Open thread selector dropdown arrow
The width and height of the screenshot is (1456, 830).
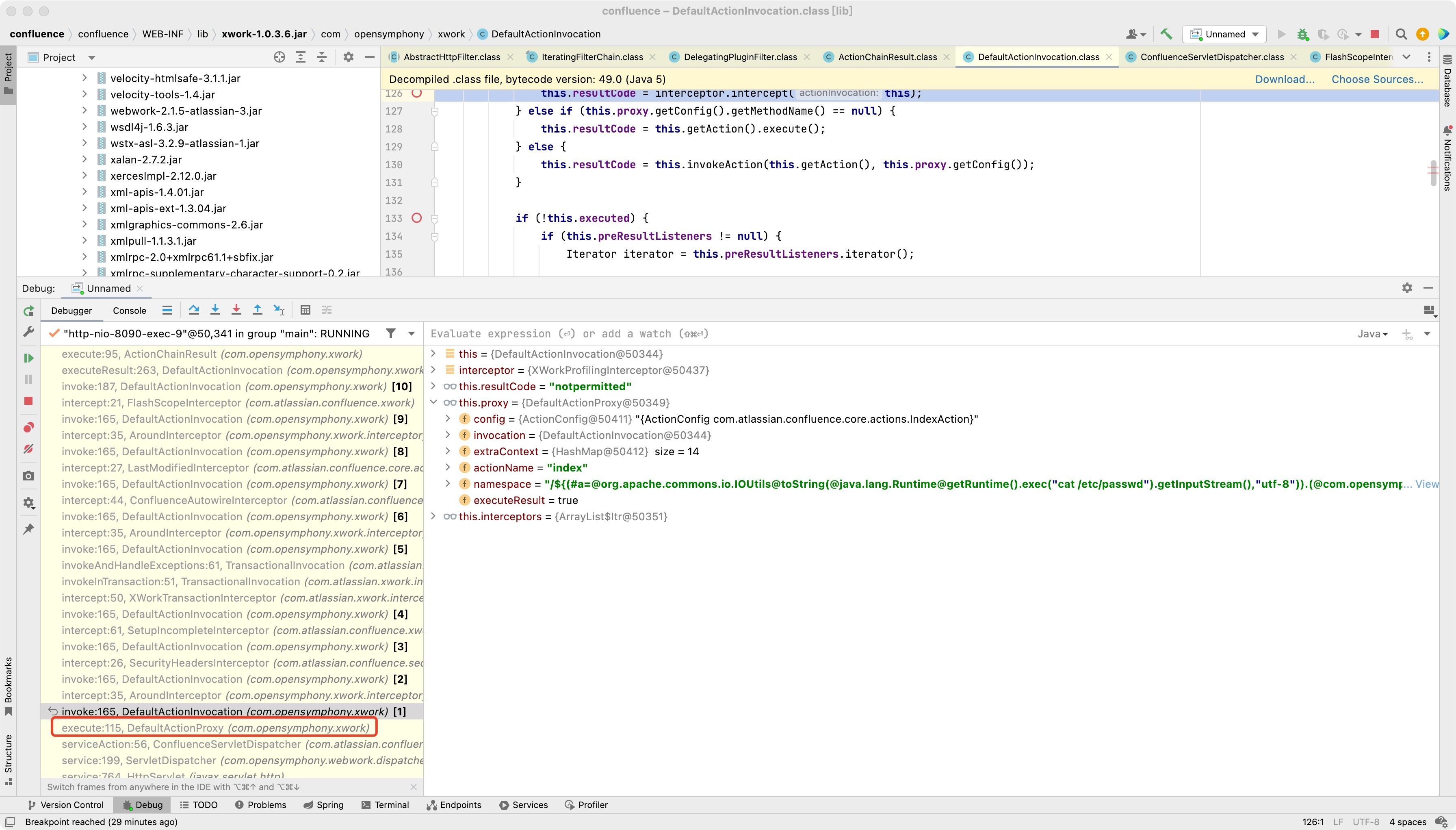[x=411, y=333]
